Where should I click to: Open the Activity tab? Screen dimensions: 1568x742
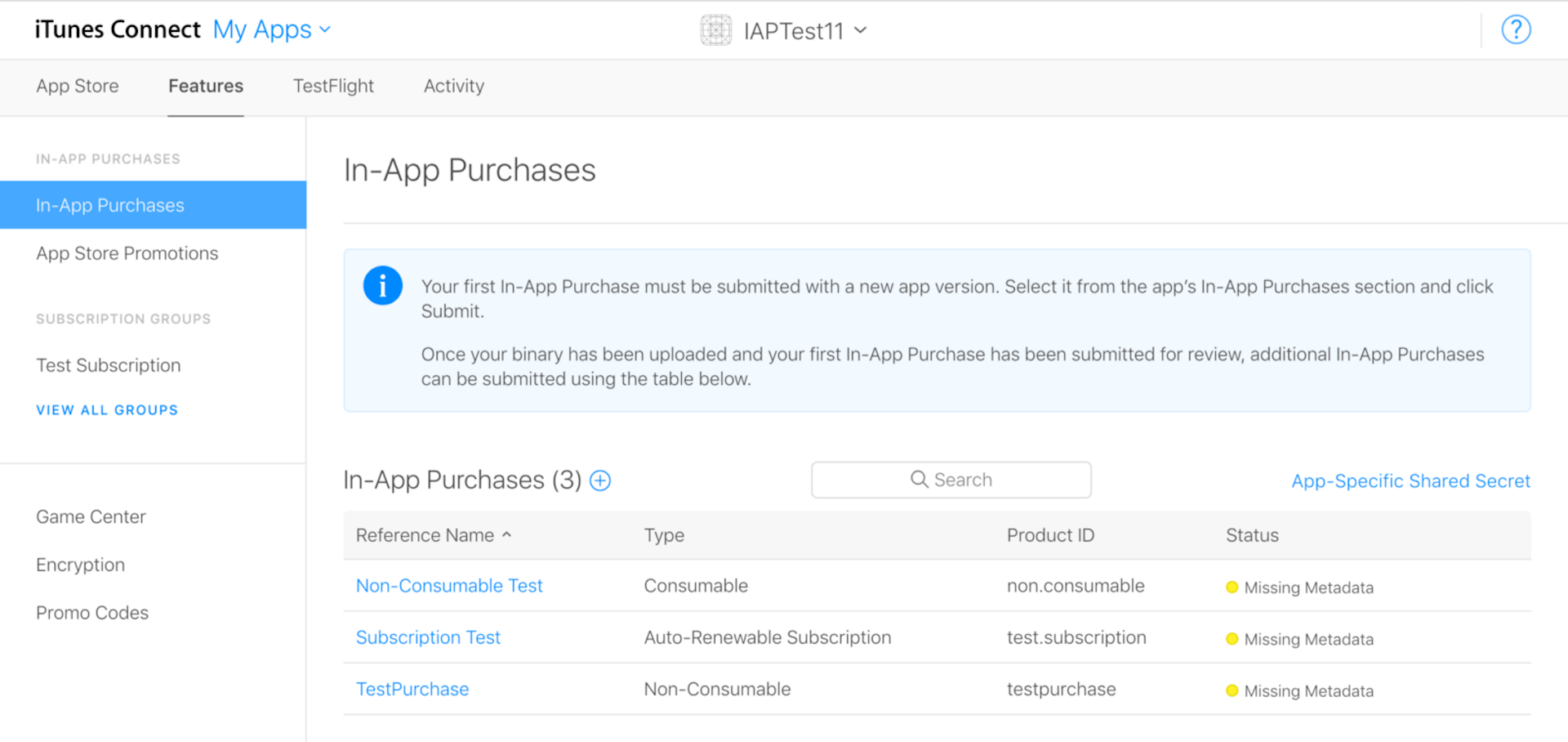pyautogui.click(x=453, y=86)
